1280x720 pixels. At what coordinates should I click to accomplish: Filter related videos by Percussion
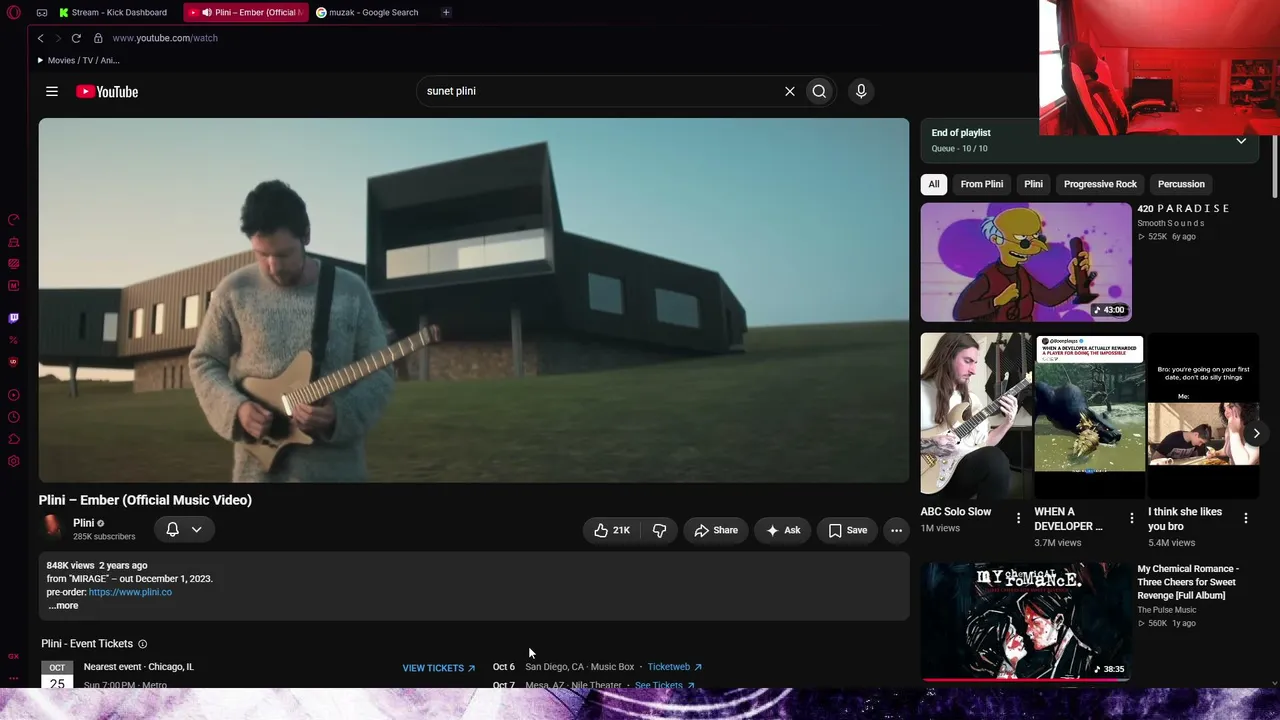(x=1181, y=184)
